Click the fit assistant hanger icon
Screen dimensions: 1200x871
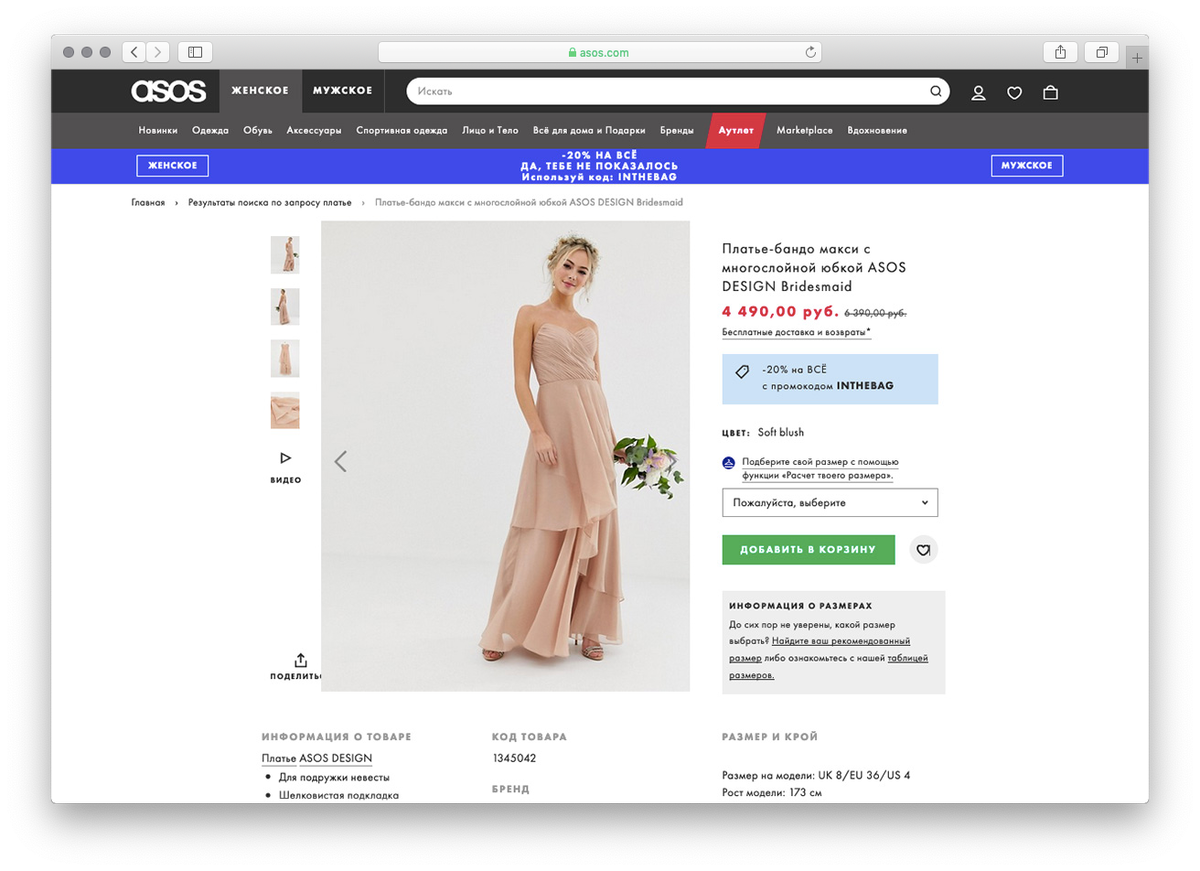(x=729, y=463)
